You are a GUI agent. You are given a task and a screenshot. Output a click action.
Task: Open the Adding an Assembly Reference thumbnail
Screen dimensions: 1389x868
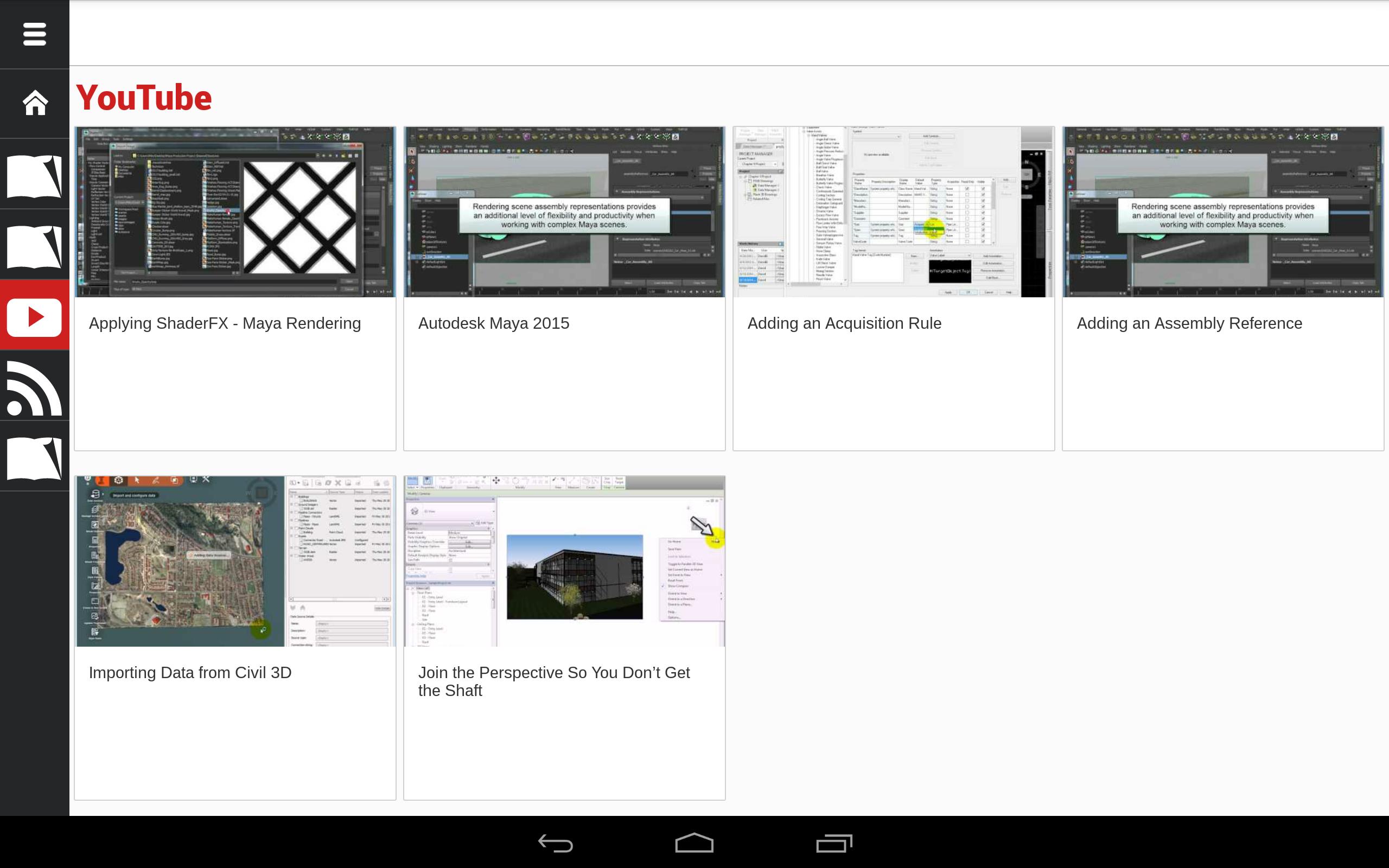pyautogui.click(x=1222, y=212)
